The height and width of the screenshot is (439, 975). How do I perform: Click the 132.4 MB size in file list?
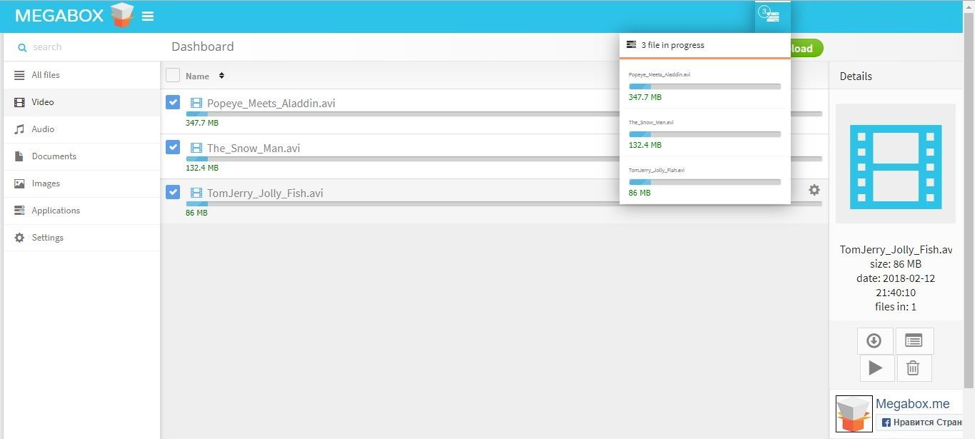point(202,168)
